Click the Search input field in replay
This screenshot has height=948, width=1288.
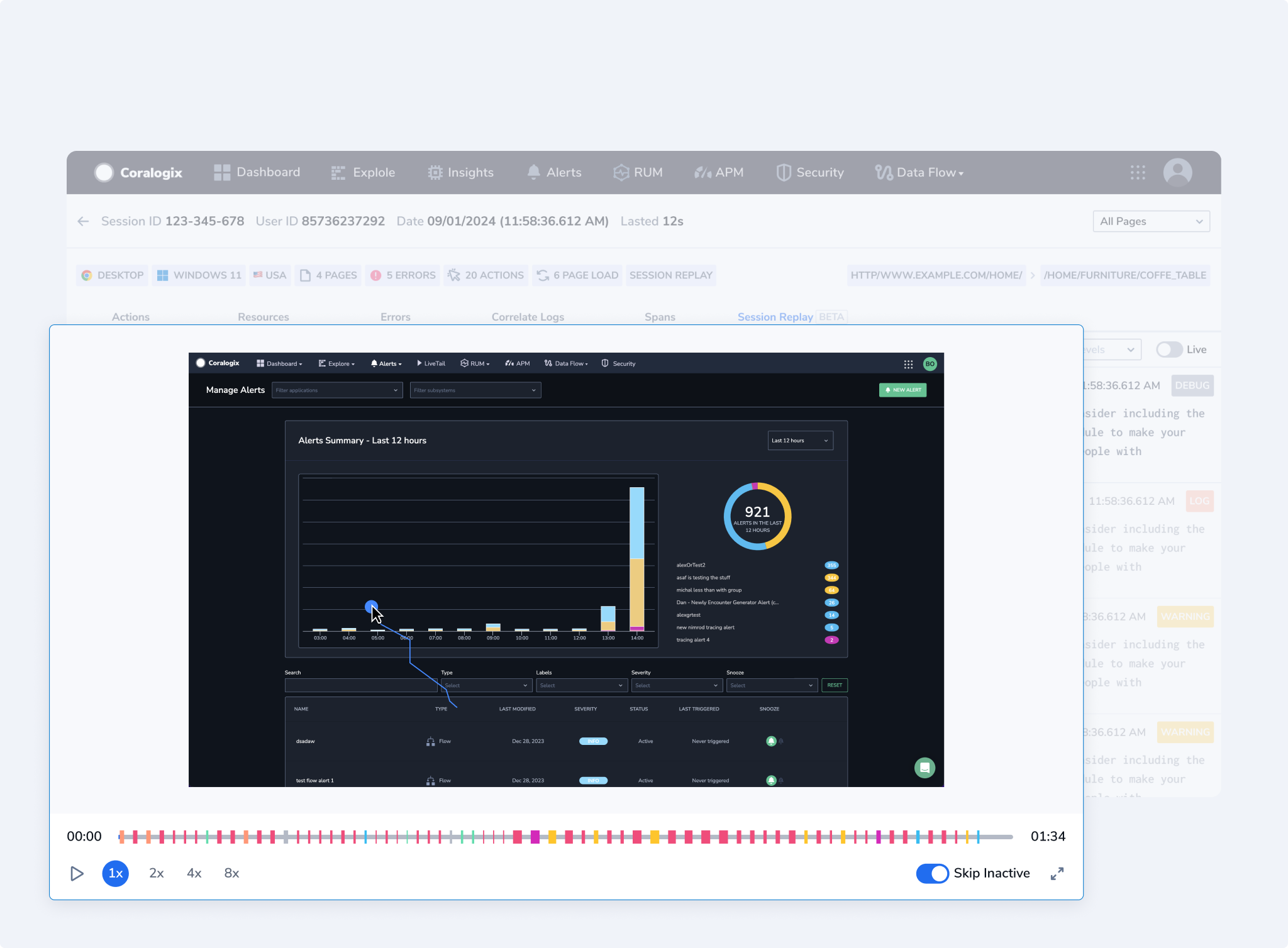click(x=361, y=685)
